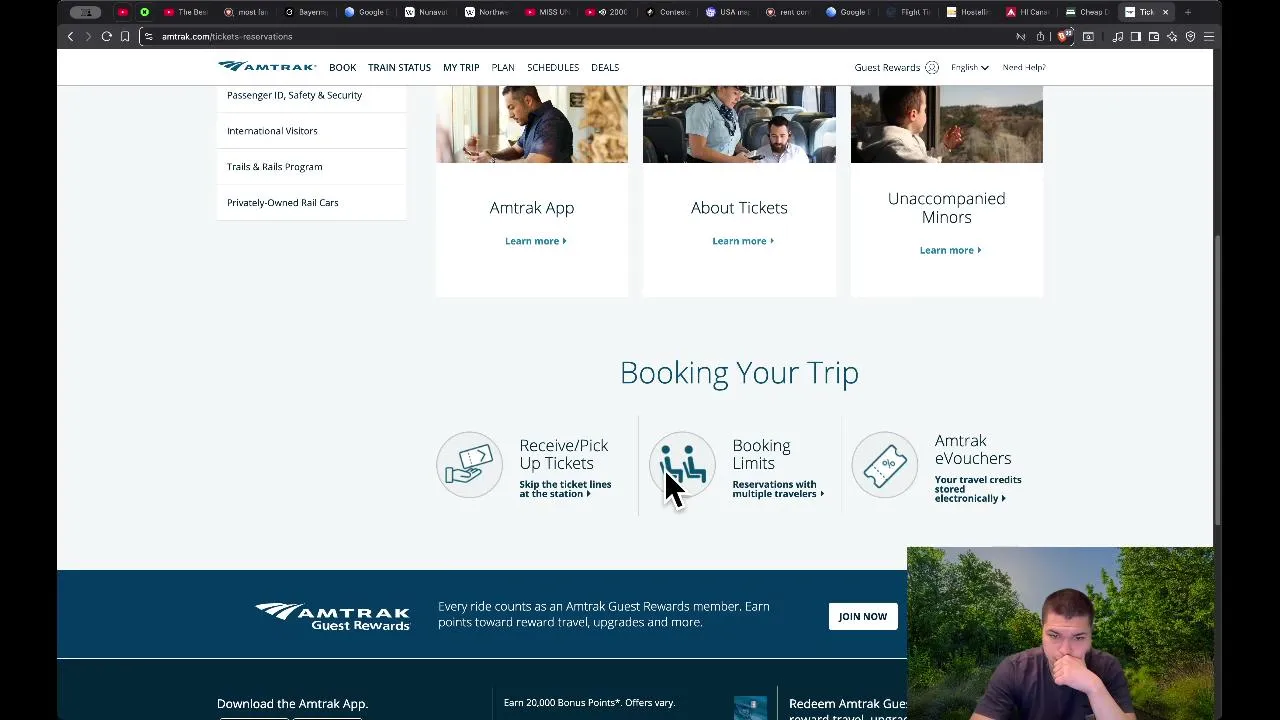Viewport: 1280px width, 720px height.
Task: Click the Booking Limits seats icon
Action: tap(682, 465)
